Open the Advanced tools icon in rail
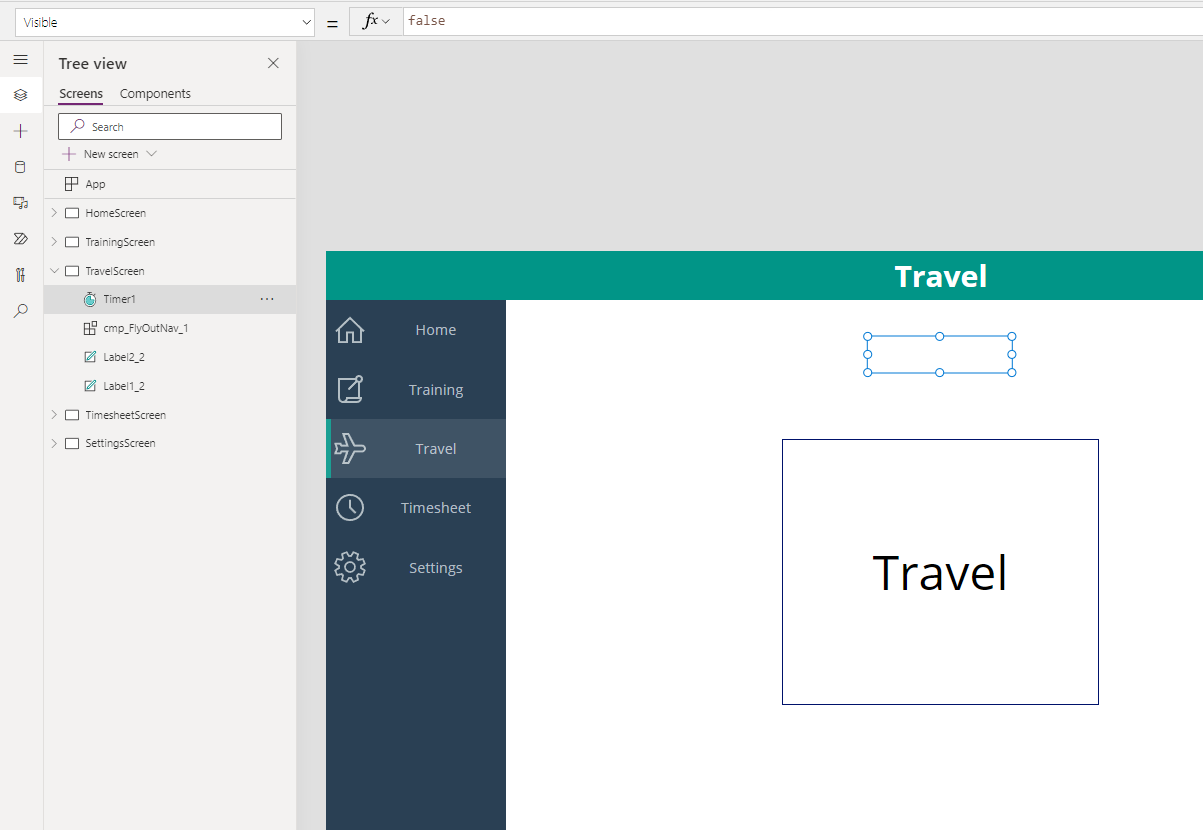 (x=20, y=275)
